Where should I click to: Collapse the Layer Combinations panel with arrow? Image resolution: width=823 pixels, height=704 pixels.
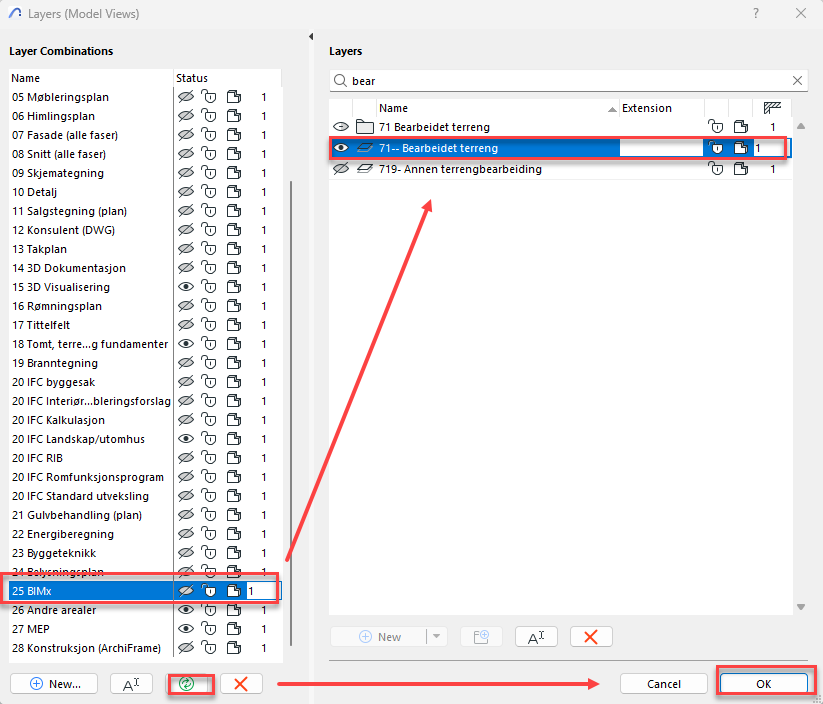pyautogui.click(x=310, y=37)
